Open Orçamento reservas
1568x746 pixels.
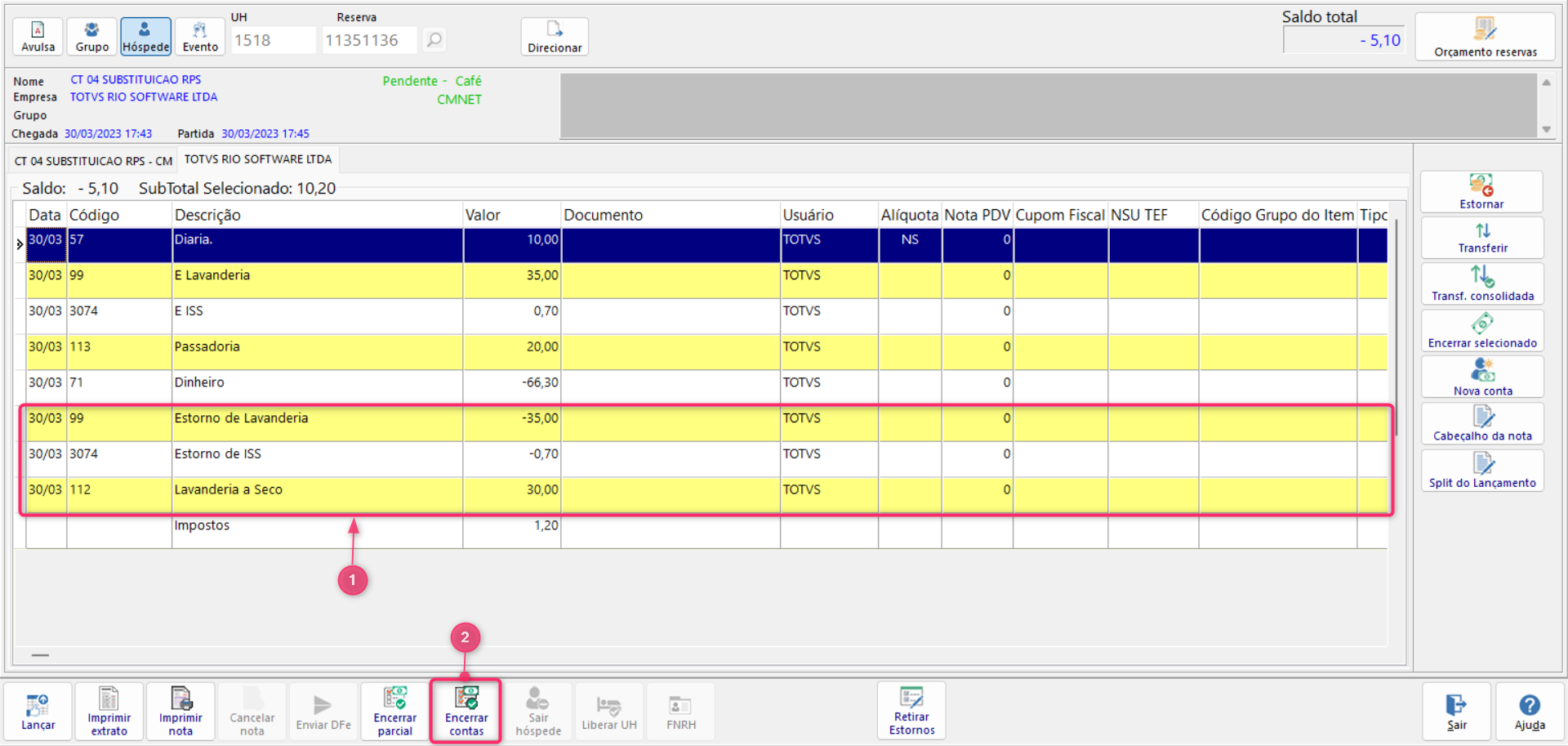pyautogui.click(x=1486, y=37)
